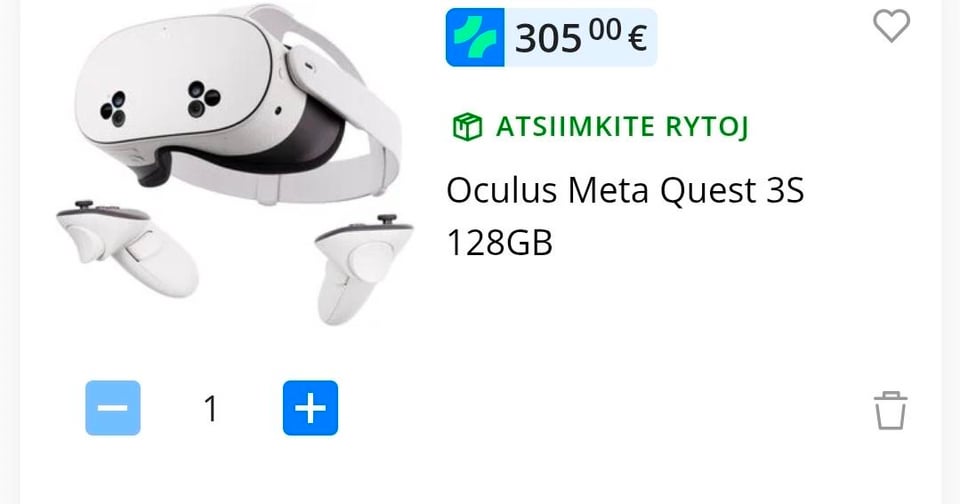Click the euro currency symbol in price
This screenshot has width=960, height=504.
(637, 39)
